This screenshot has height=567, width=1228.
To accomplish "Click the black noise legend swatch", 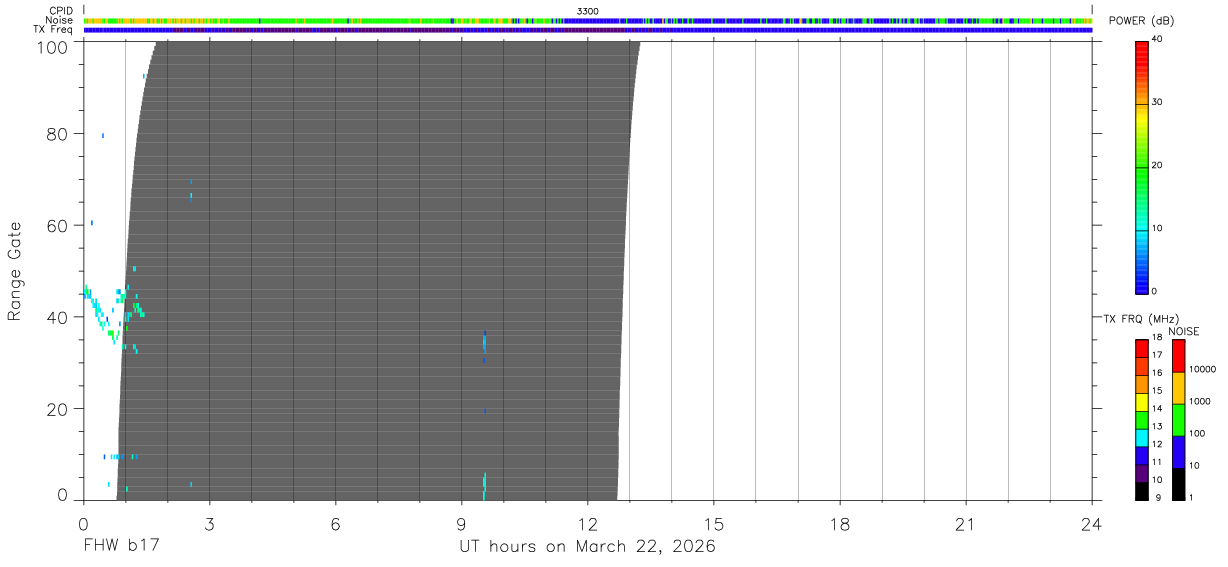I will [x=1179, y=484].
